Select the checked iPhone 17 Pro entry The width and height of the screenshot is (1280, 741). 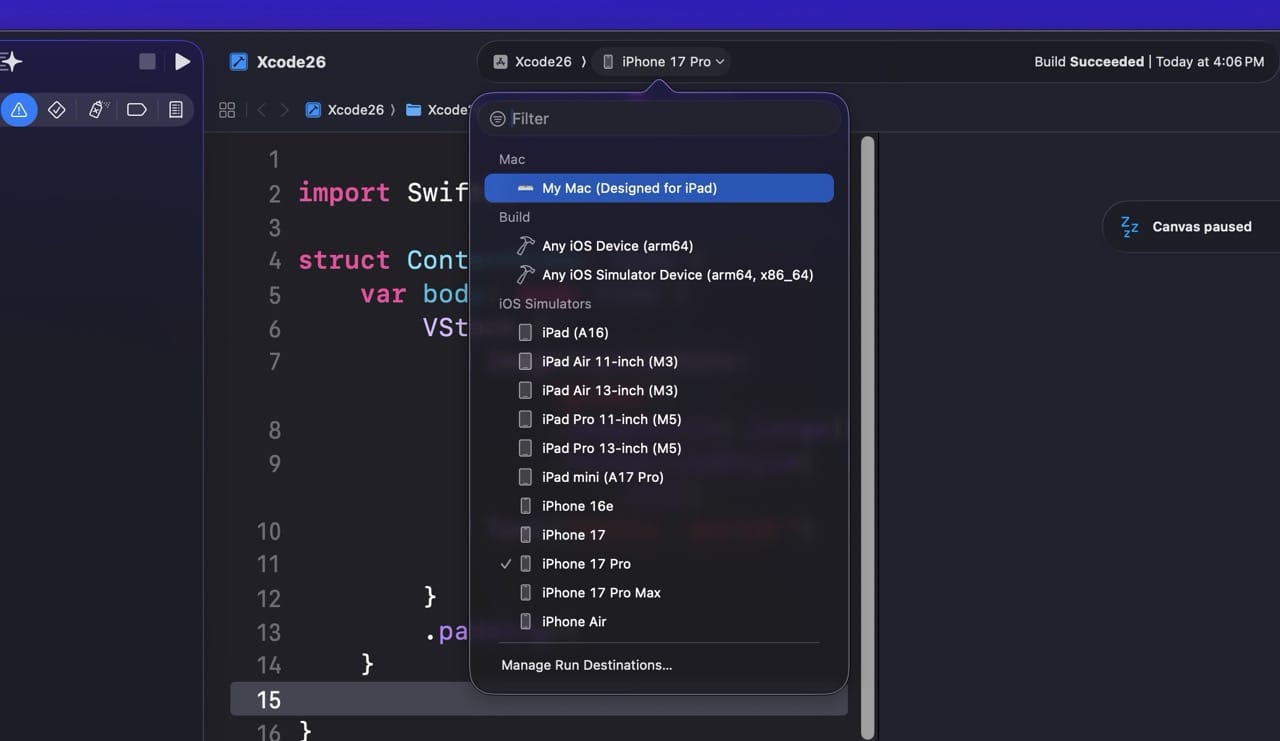659,564
